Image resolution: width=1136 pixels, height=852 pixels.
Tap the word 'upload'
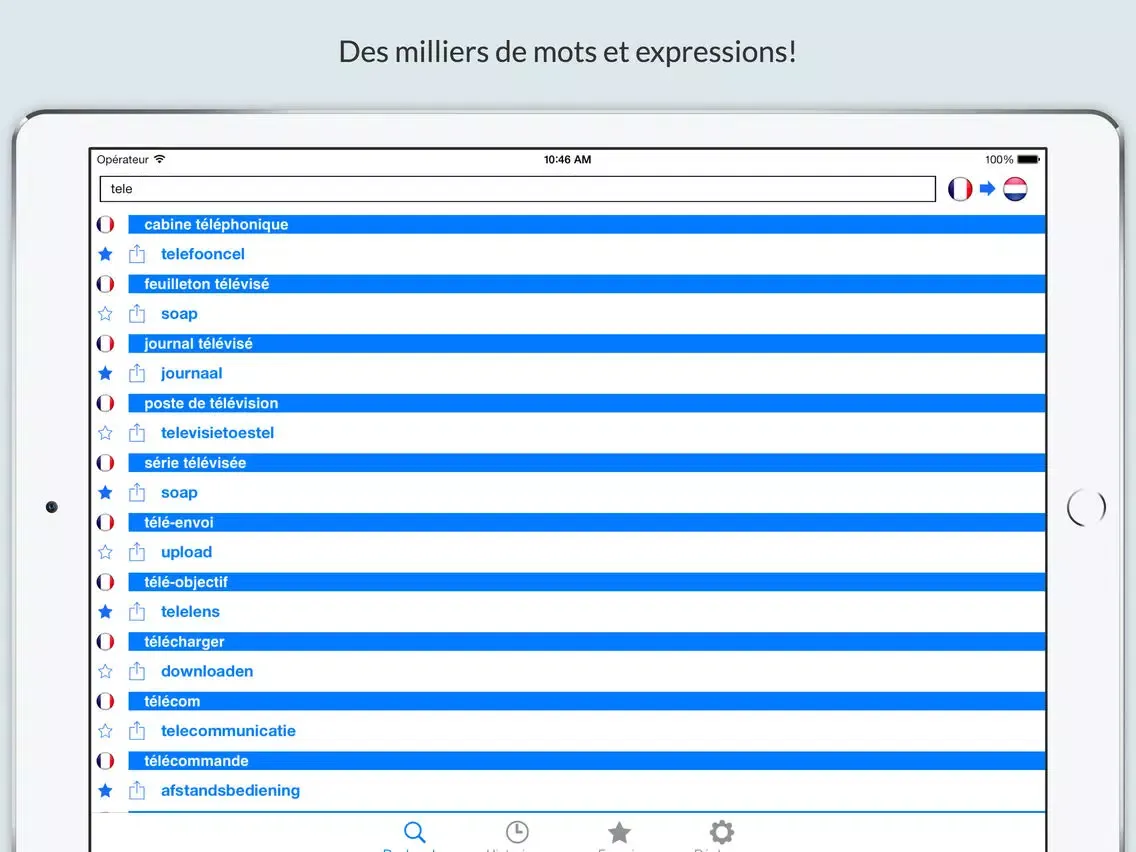(186, 553)
